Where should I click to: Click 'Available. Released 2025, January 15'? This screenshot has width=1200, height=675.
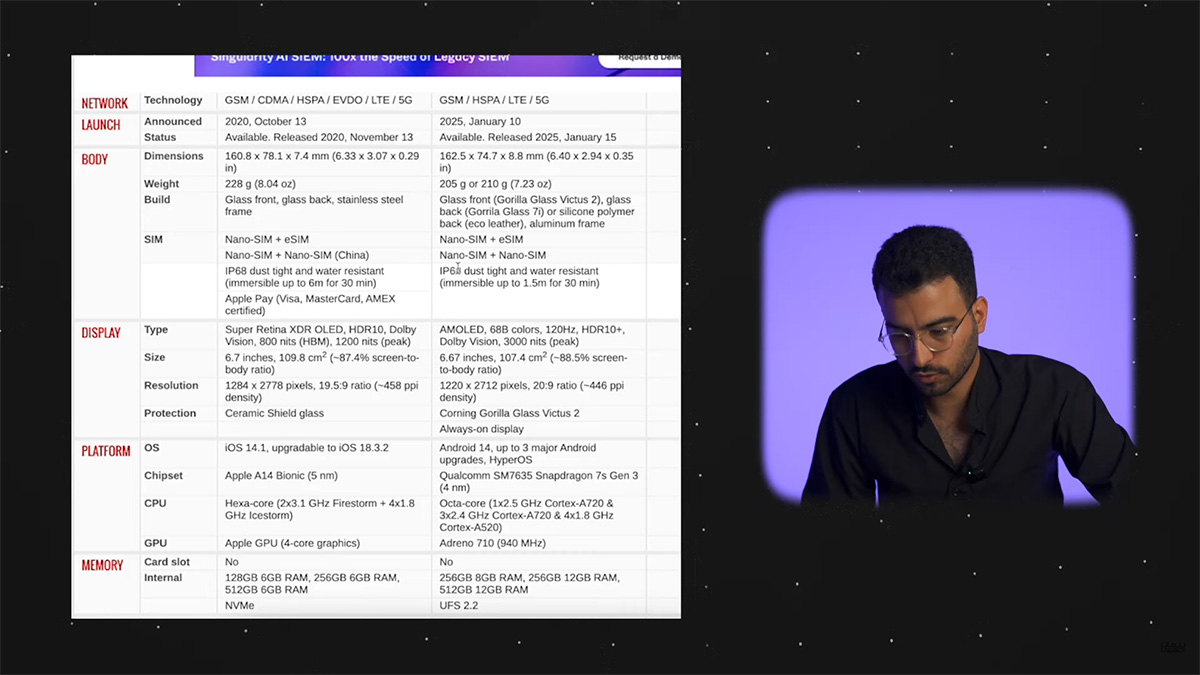click(528, 137)
